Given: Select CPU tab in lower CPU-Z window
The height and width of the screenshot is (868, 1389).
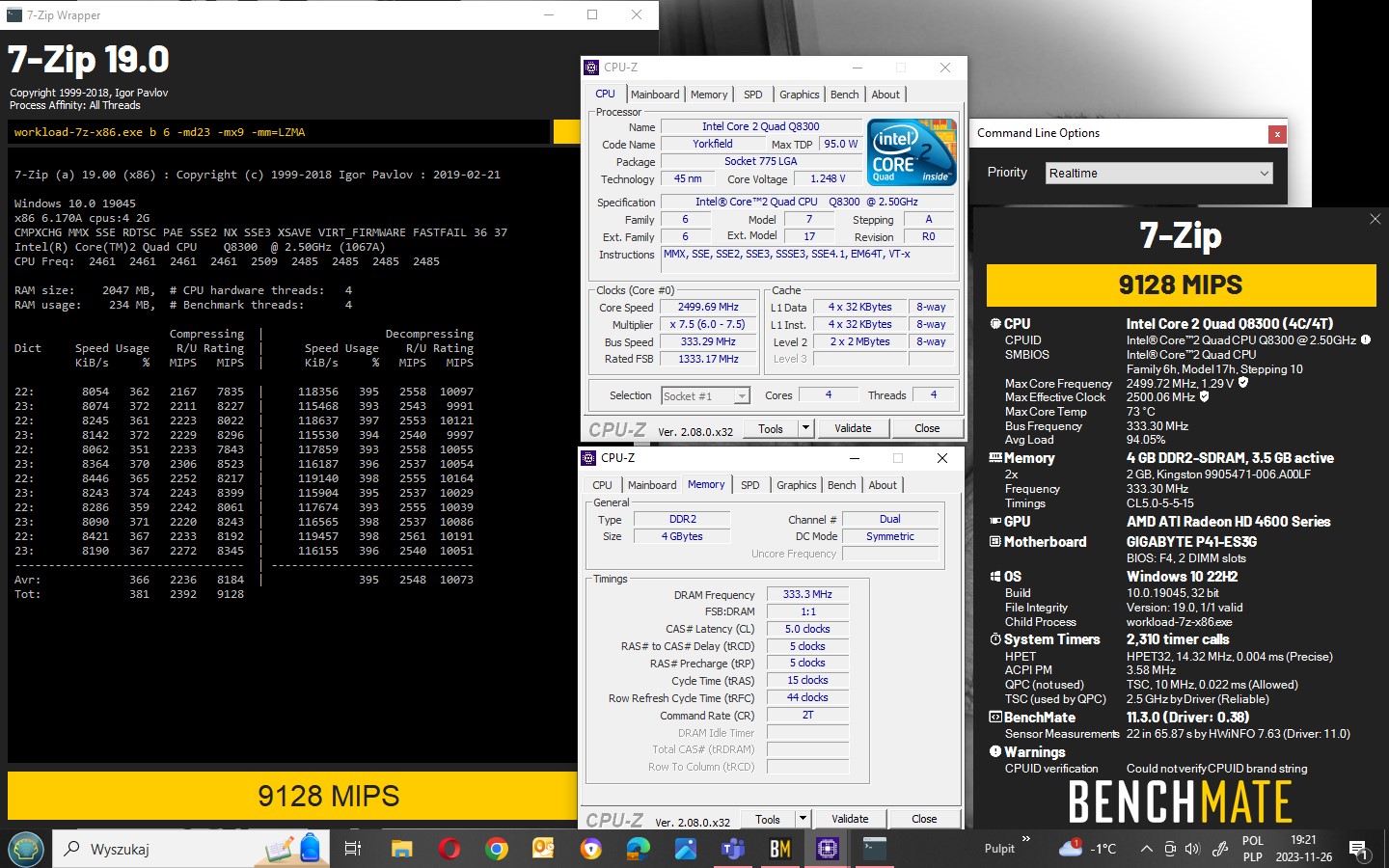Looking at the screenshot, I should [x=602, y=485].
